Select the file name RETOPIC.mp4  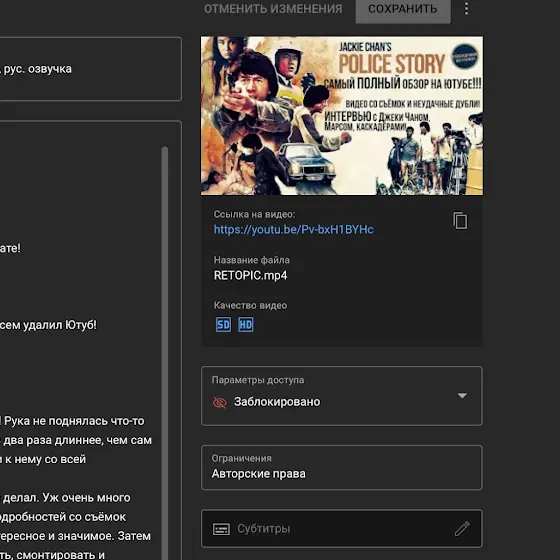pyautogui.click(x=250, y=275)
